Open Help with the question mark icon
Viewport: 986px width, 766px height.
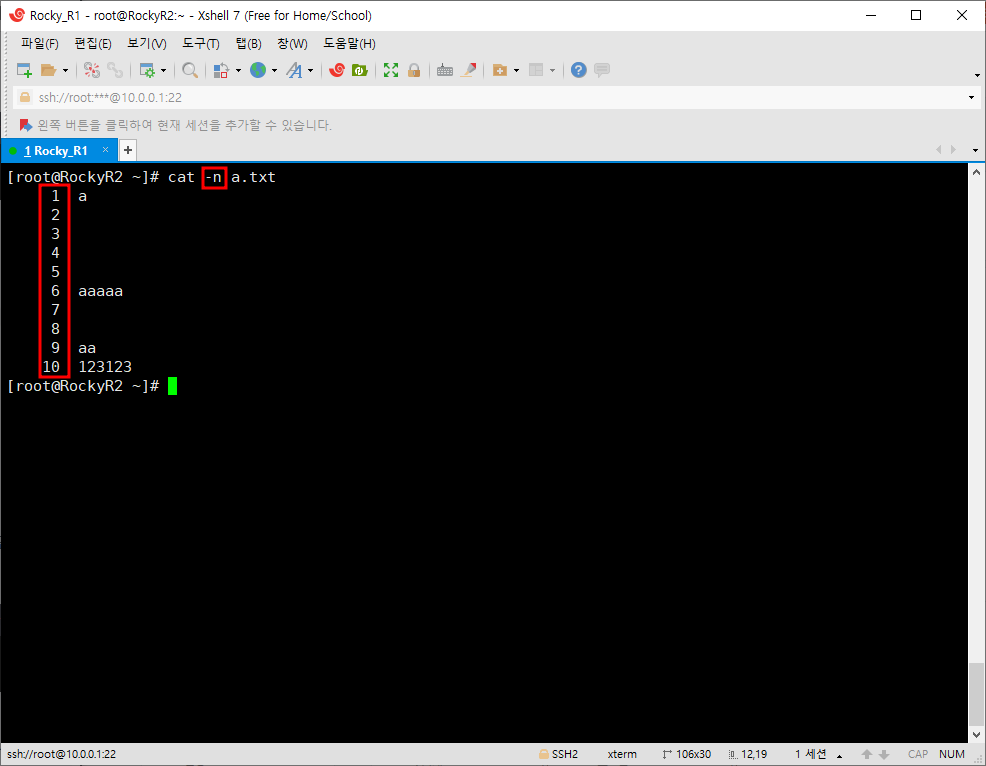[x=579, y=70]
